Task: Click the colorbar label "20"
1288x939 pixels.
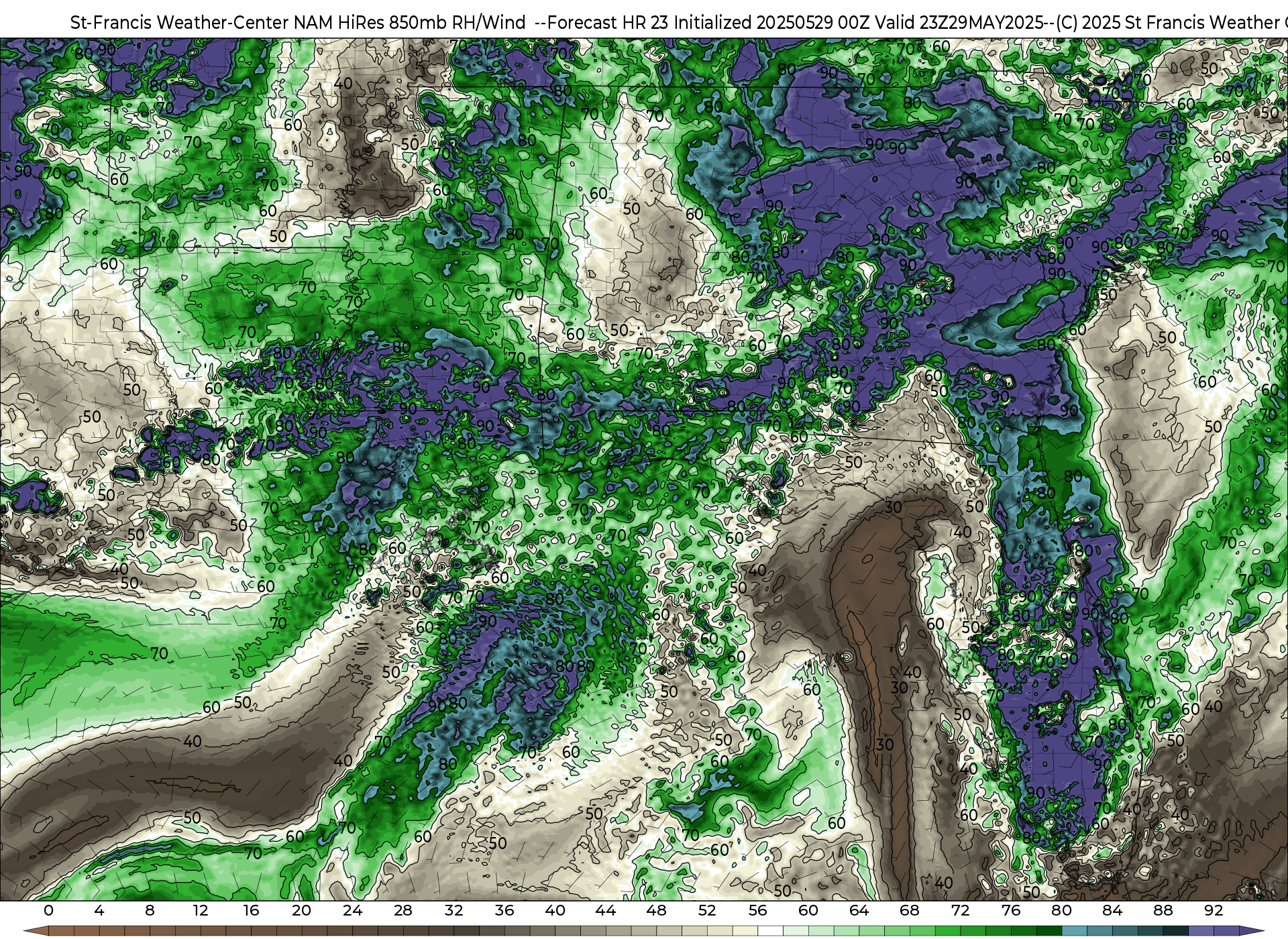Action: tap(302, 910)
